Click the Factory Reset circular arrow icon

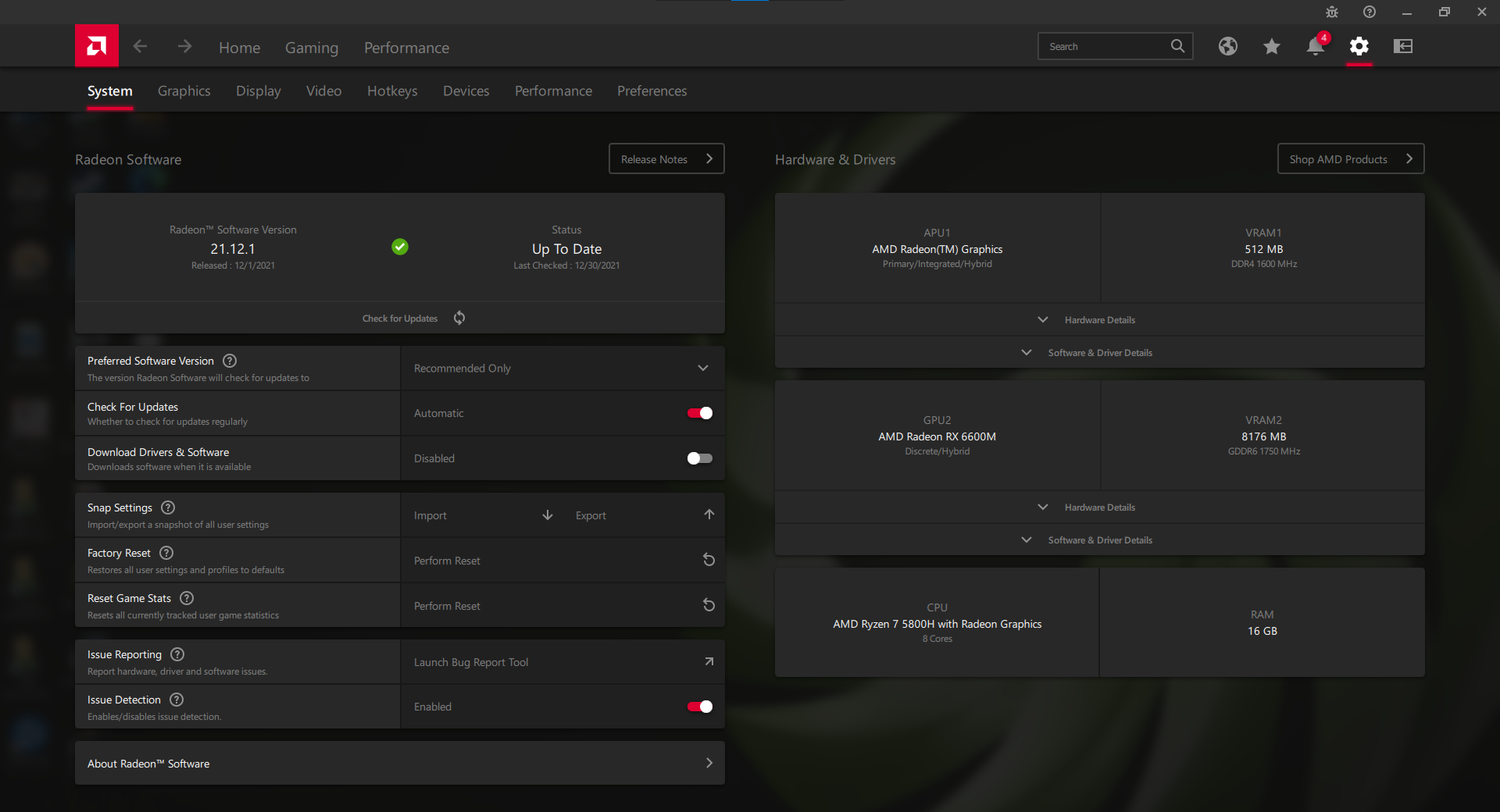pyautogui.click(x=709, y=560)
